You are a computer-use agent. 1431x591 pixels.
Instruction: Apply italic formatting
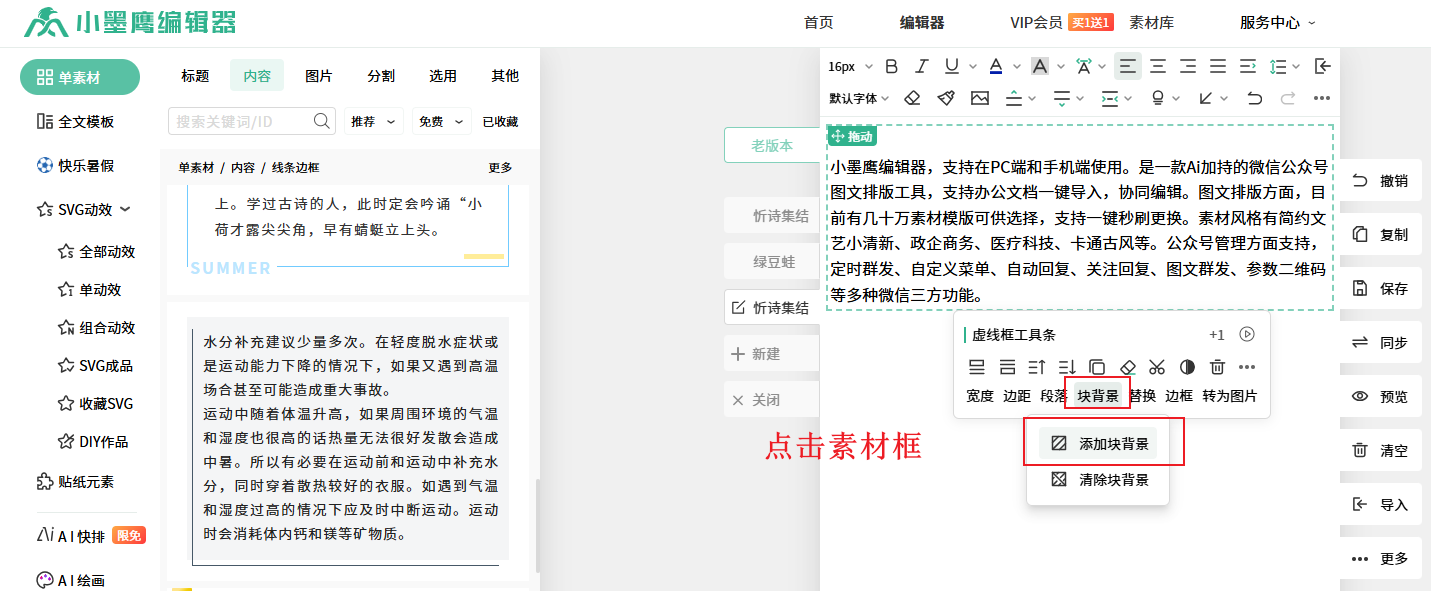click(922, 66)
